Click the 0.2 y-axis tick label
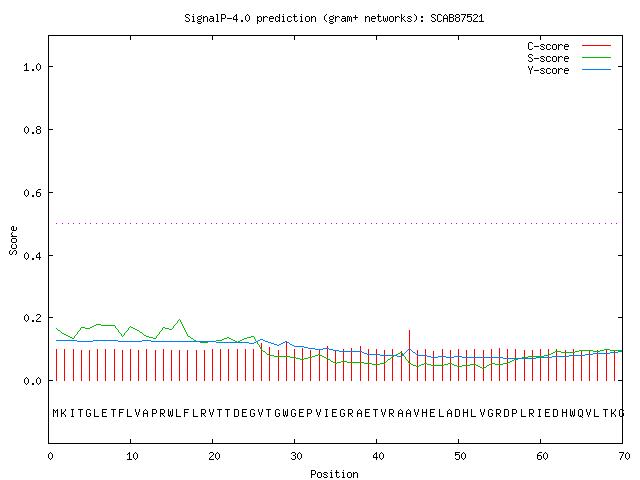Viewport: 640px width, 480px height. pyautogui.click(x=32, y=318)
